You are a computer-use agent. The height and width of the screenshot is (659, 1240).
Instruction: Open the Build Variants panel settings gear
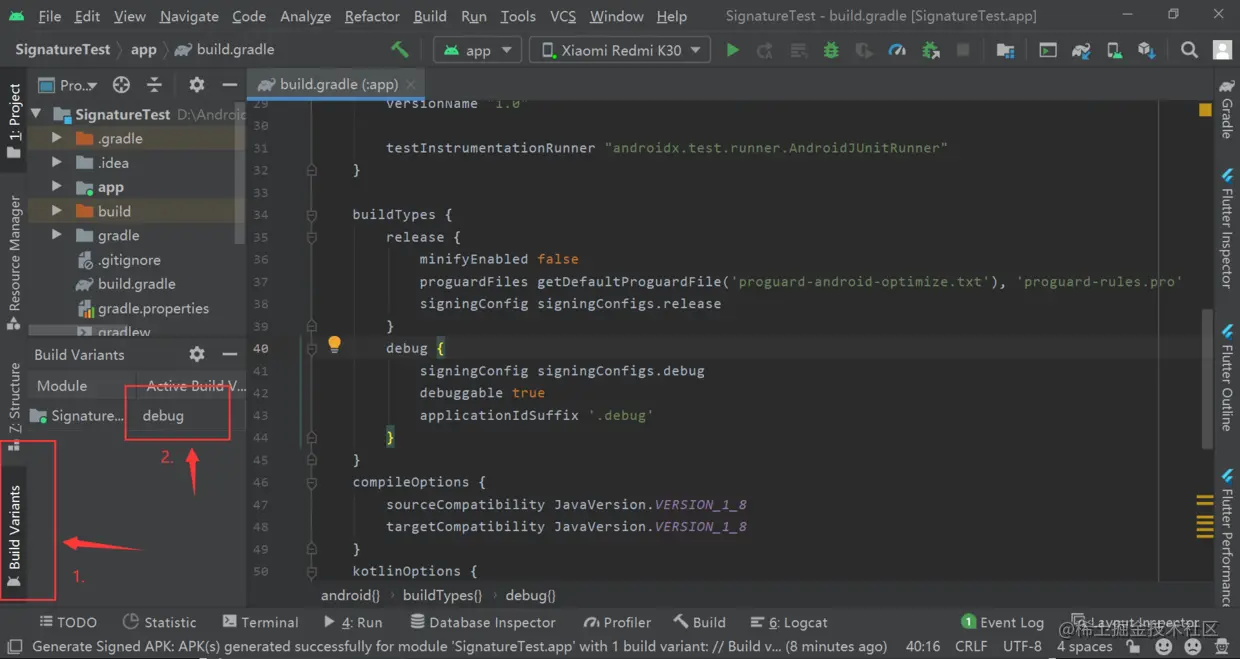click(197, 354)
